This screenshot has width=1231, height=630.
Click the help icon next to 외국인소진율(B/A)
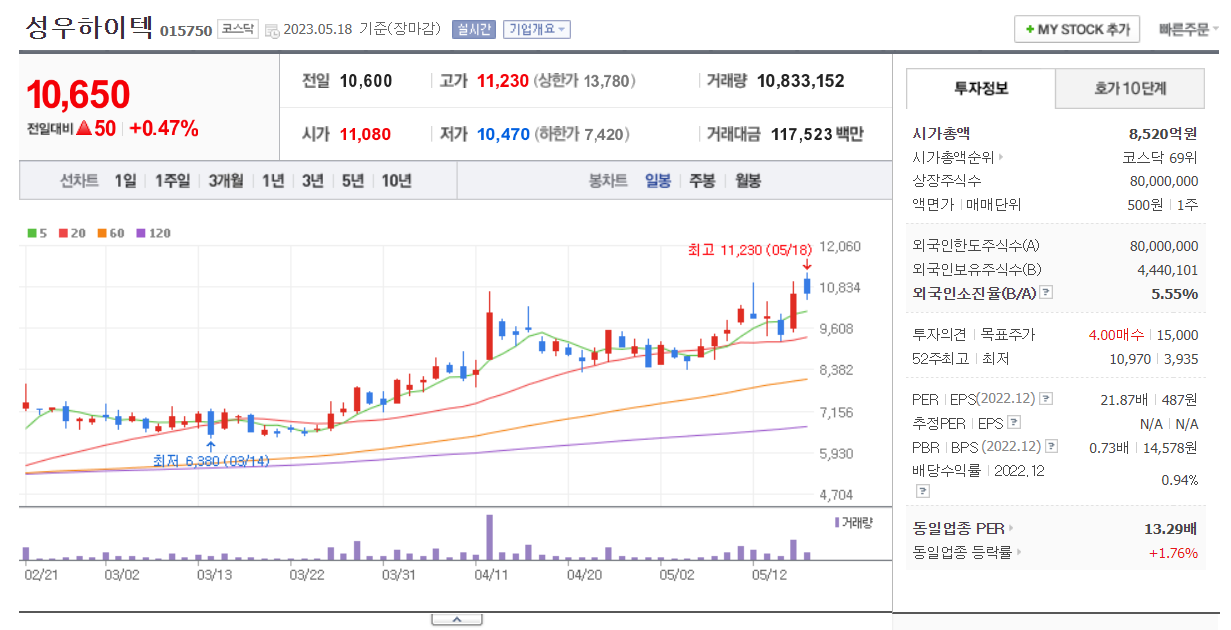coord(1046,293)
